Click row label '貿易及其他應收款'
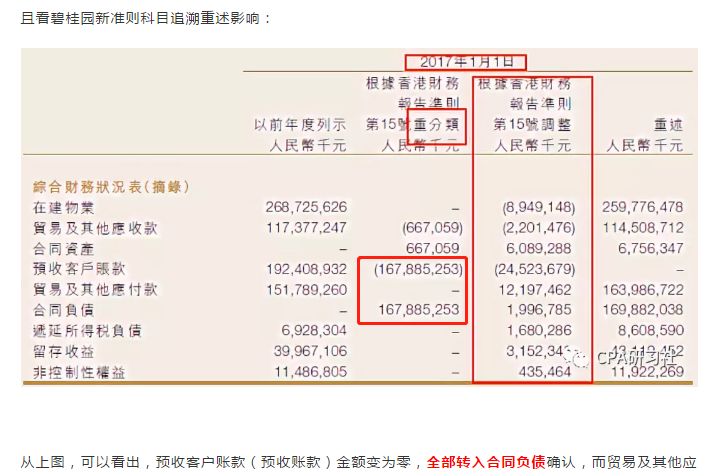Image resolution: width=722 pixels, height=476 pixels. click(x=95, y=228)
